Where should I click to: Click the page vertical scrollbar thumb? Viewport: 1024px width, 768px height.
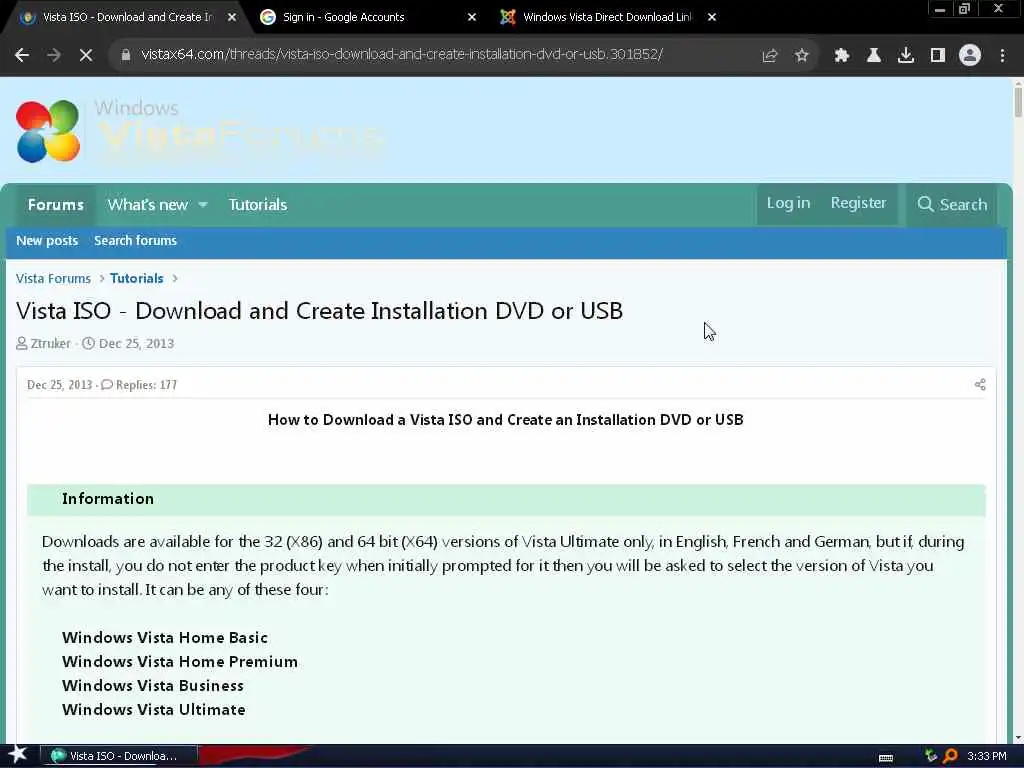(x=1017, y=101)
